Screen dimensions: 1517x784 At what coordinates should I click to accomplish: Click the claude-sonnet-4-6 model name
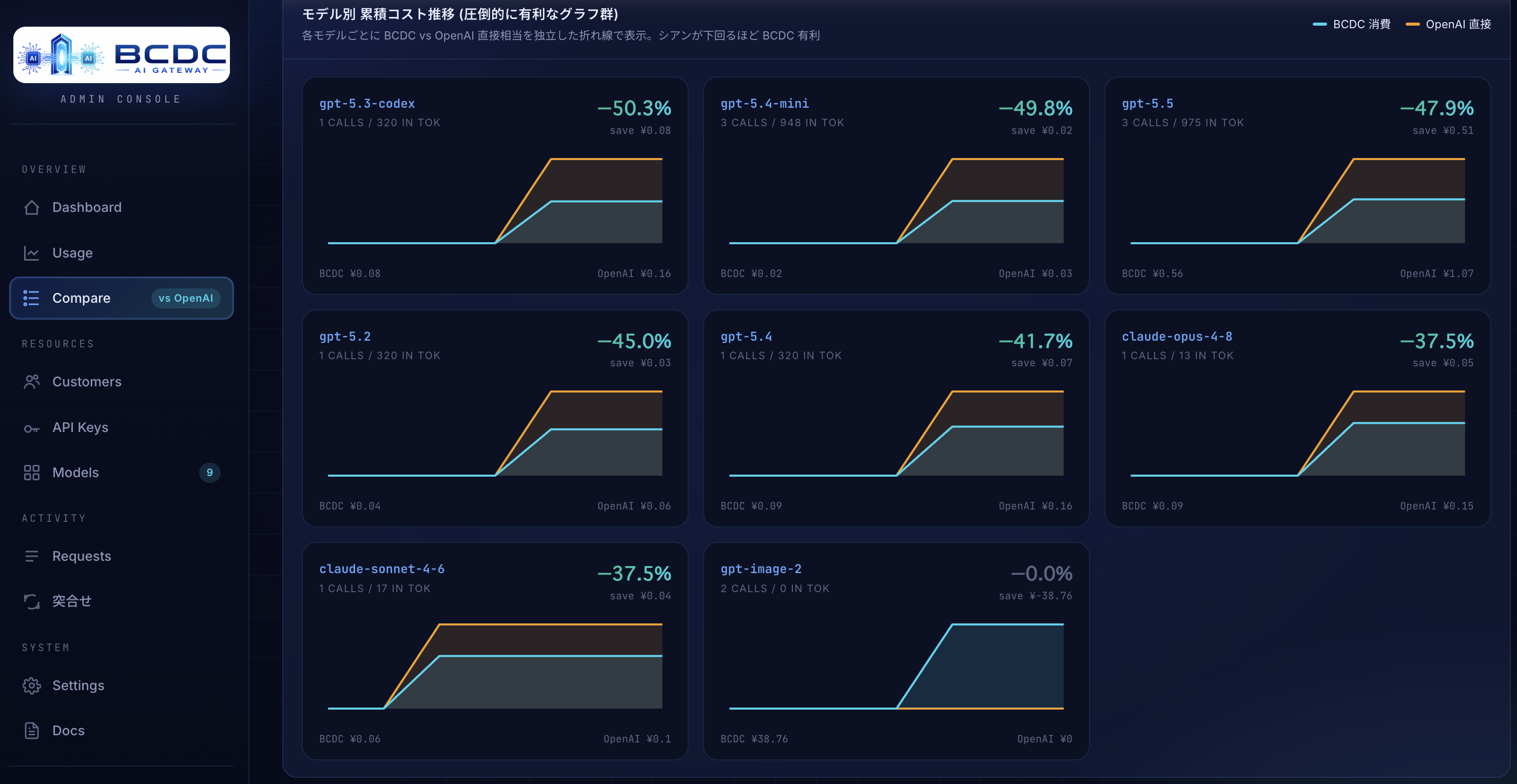pyautogui.click(x=382, y=569)
